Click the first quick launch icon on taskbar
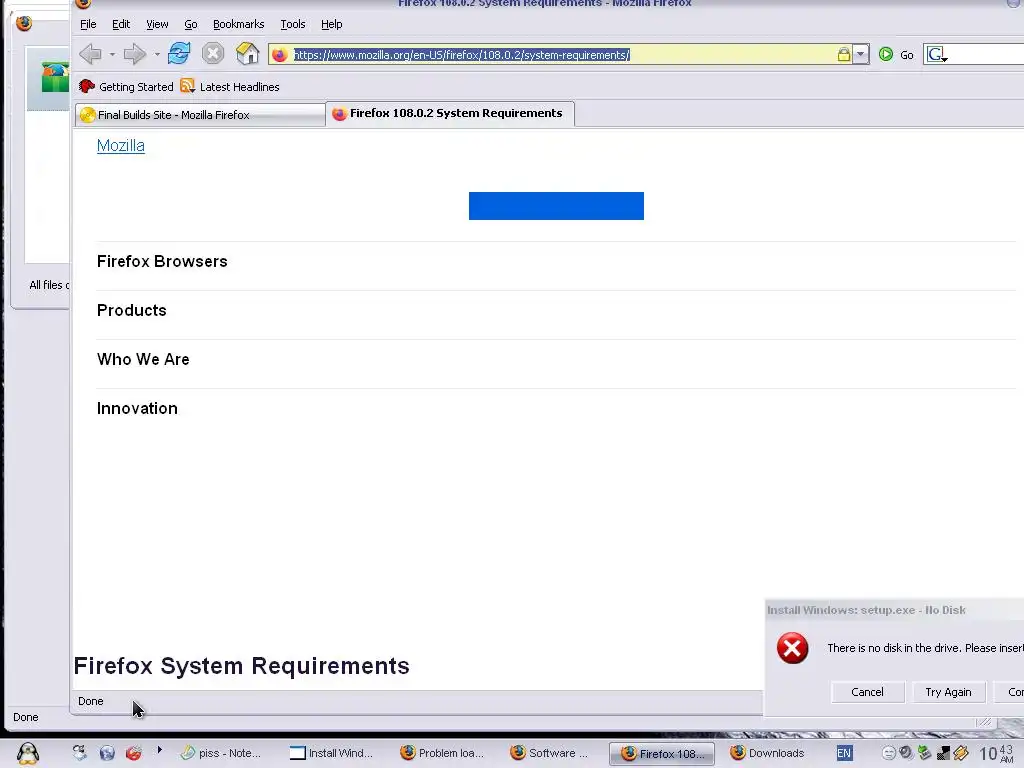Image resolution: width=1024 pixels, height=768 pixels. pyautogui.click(x=79, y=753)
